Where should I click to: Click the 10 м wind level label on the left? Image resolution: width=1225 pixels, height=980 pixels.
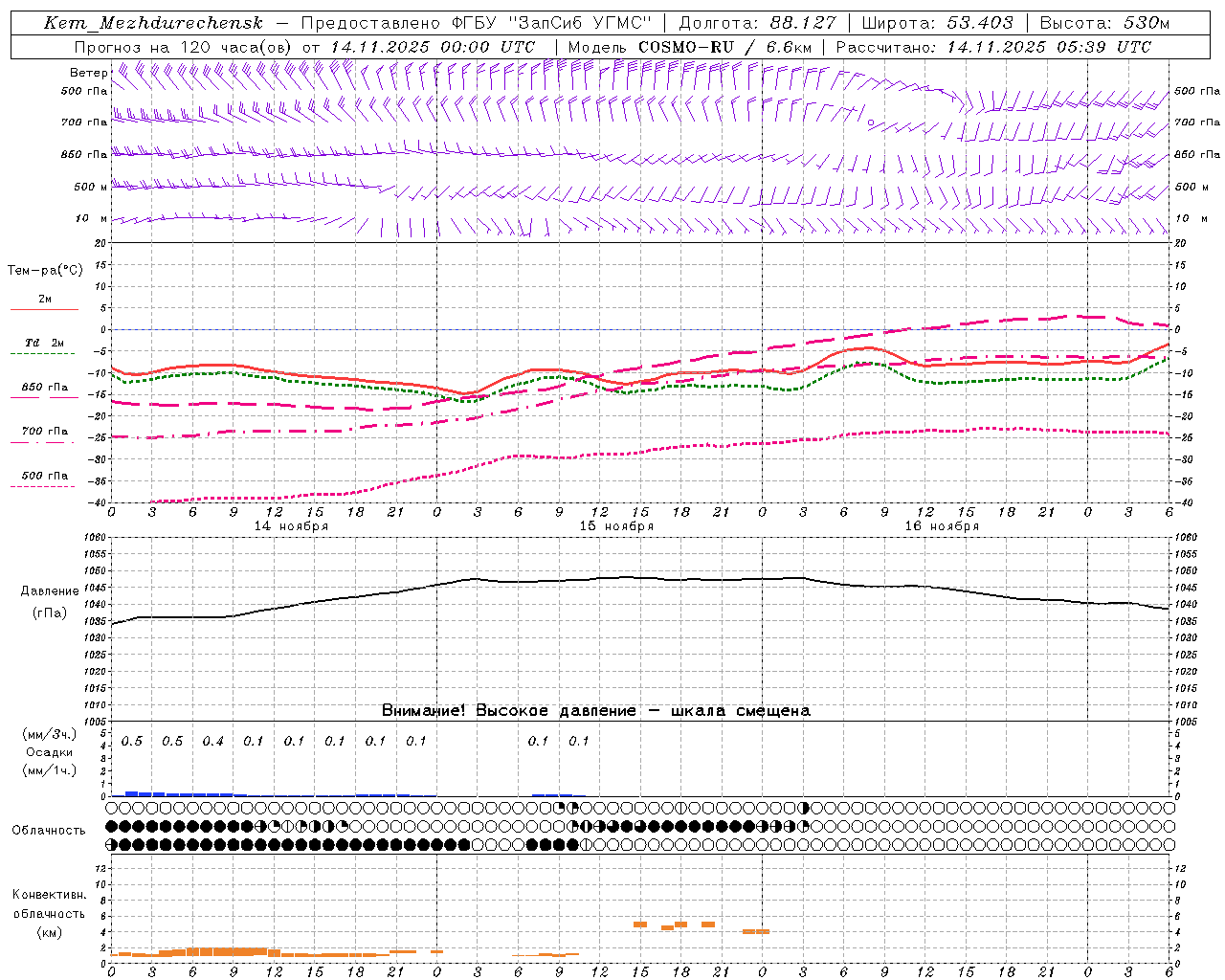tap(92, 218)
